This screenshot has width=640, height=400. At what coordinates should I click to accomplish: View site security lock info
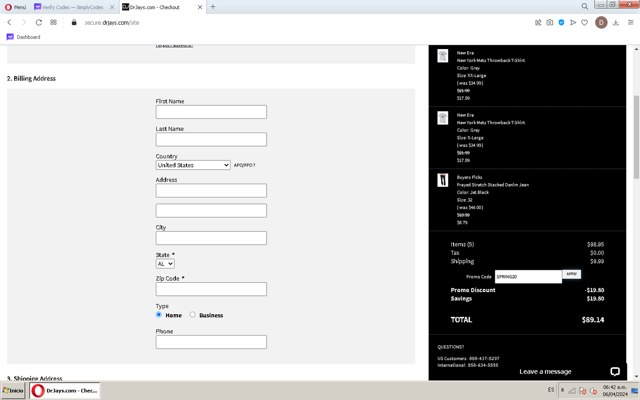tap(74, 22)
